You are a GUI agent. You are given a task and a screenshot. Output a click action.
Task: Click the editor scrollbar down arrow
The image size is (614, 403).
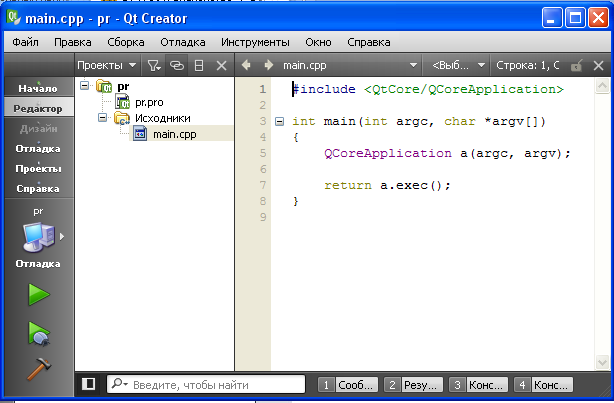(x=602, y=362)
